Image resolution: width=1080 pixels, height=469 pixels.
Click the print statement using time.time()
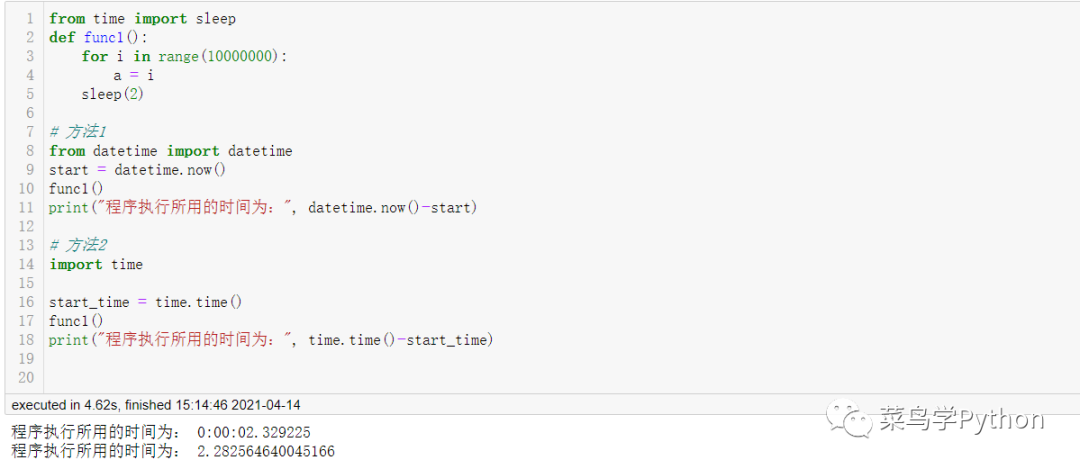(271, 340)
